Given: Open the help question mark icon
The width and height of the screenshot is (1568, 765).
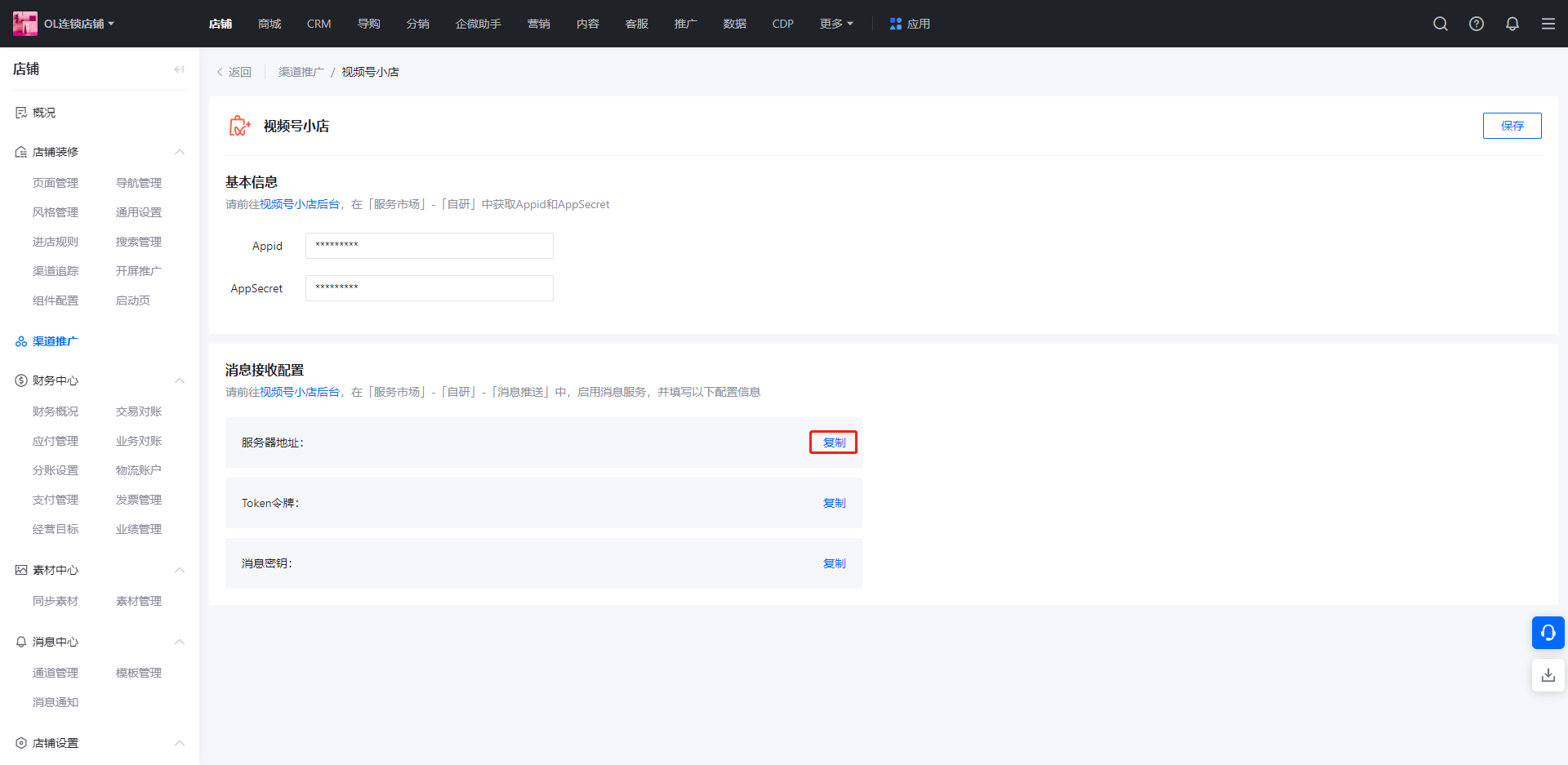Looking at the screenshot, I should pos(1477,24).
